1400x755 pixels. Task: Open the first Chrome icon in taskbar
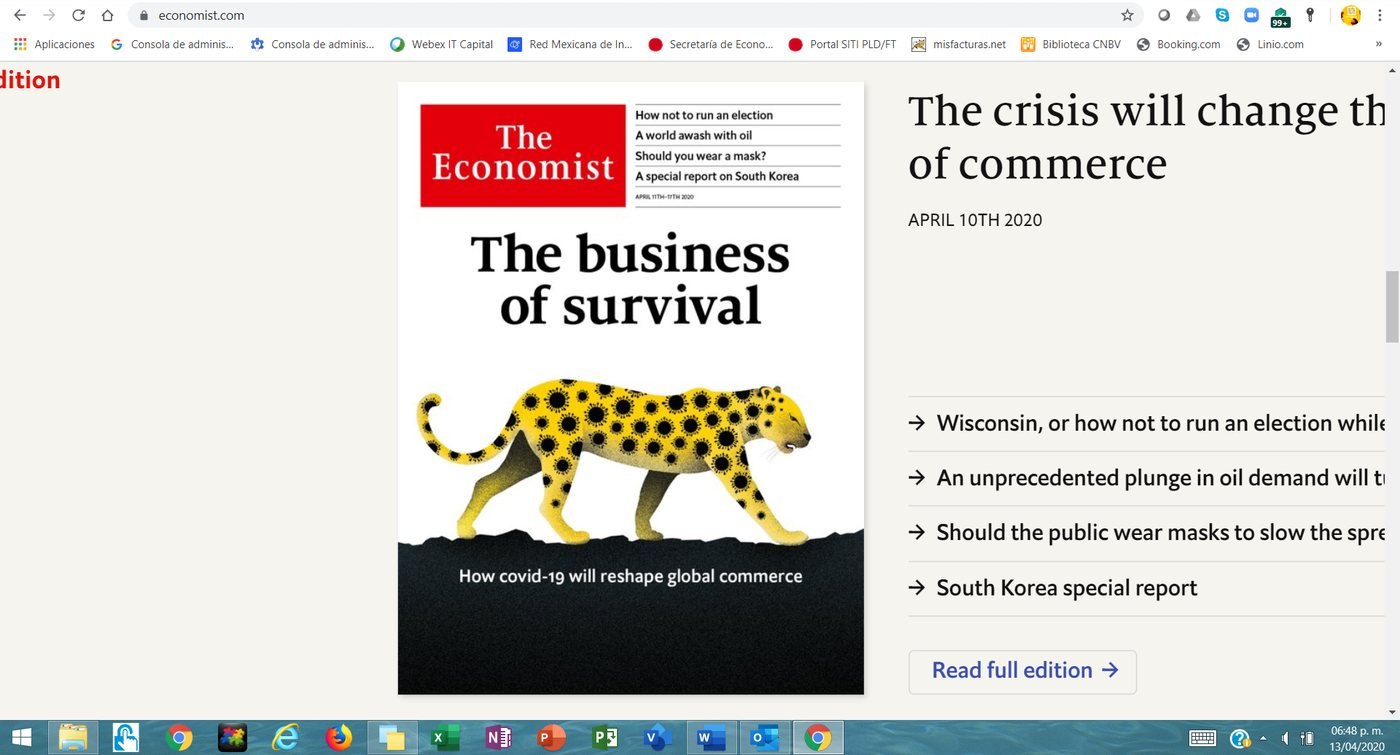180,738
